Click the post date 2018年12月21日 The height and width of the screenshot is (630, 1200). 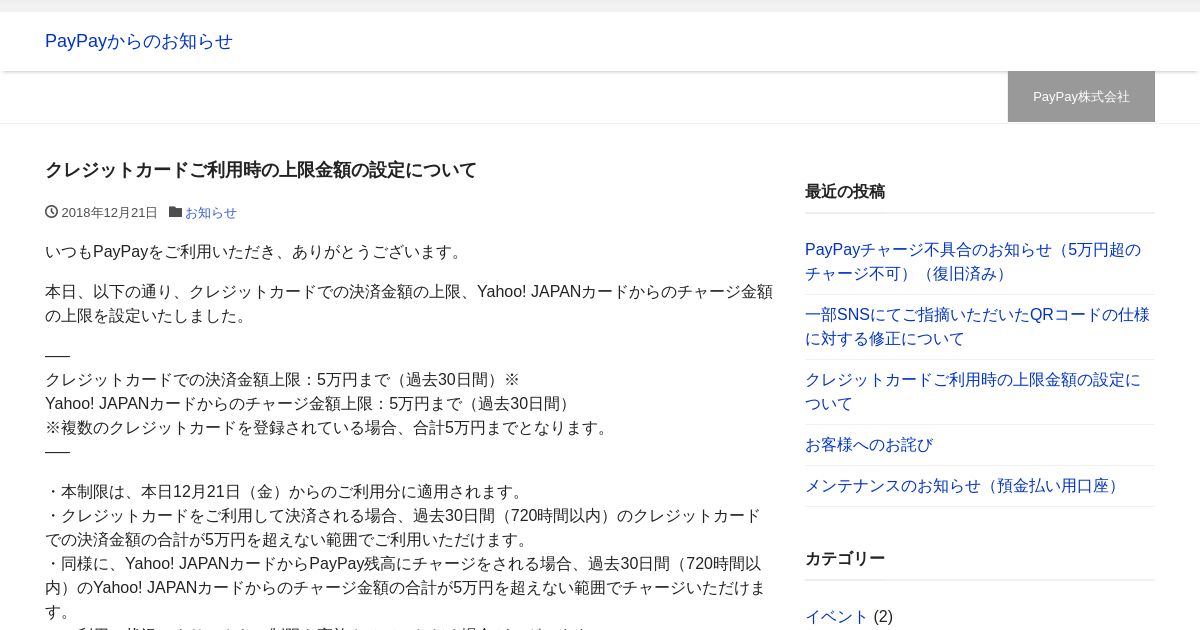coord(110,213)
